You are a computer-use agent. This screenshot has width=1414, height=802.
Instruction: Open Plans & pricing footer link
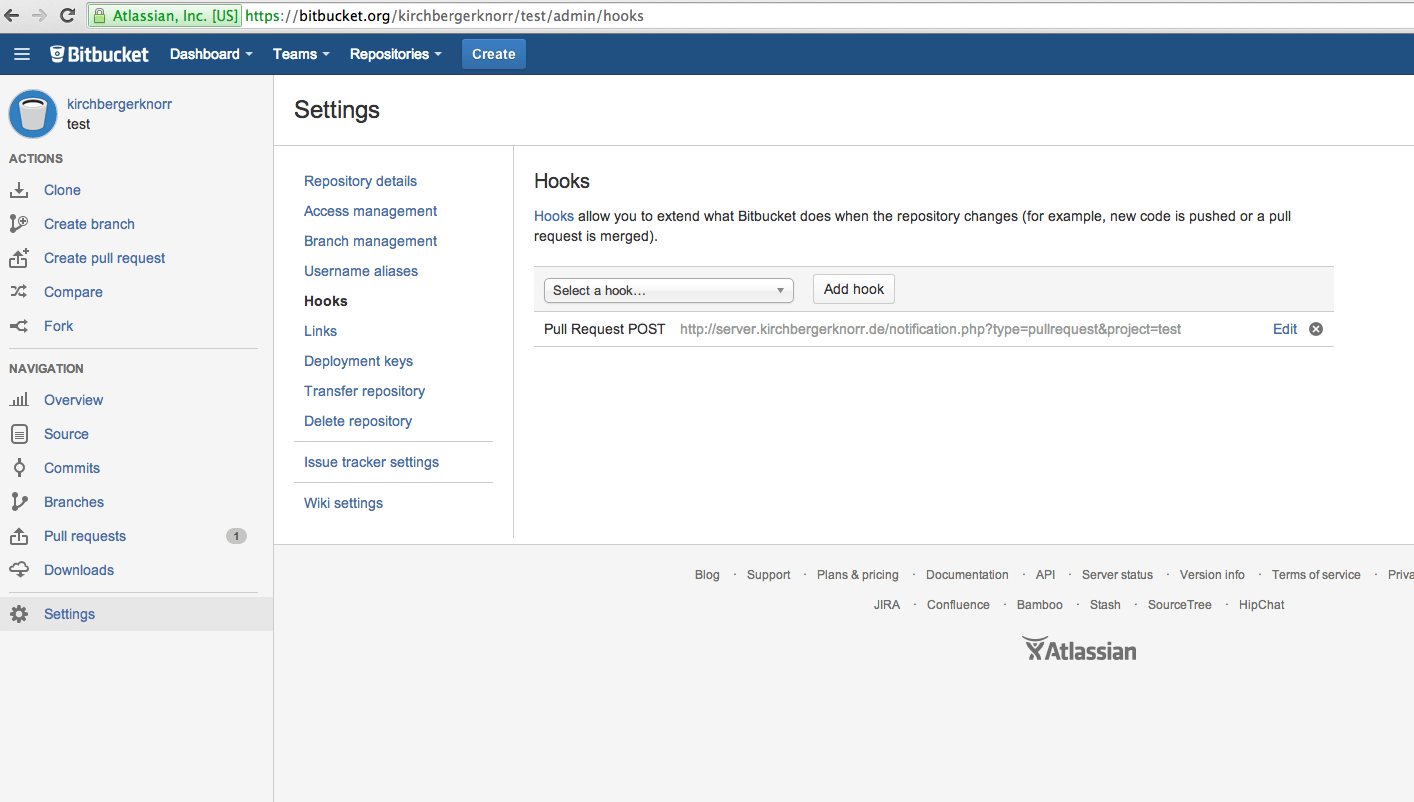coord(858,575)
